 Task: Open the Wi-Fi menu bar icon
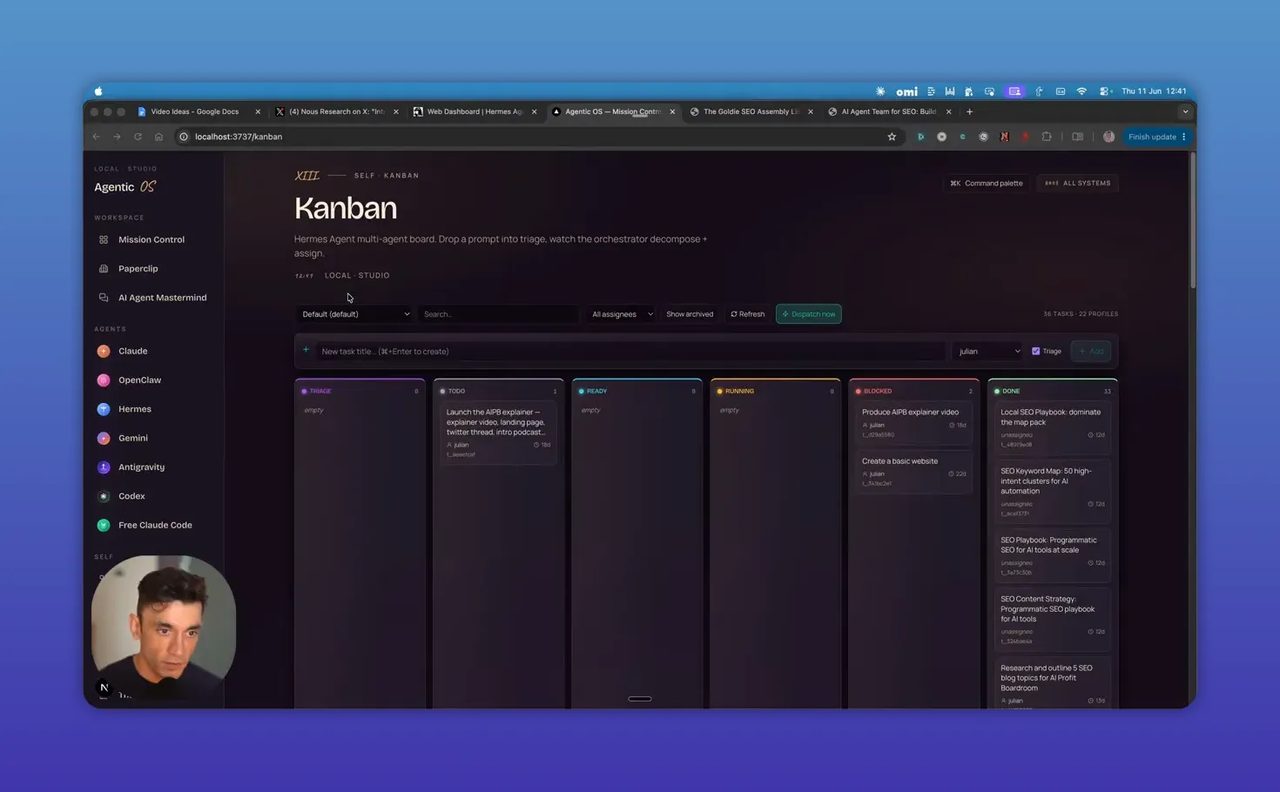(1081, 91)
